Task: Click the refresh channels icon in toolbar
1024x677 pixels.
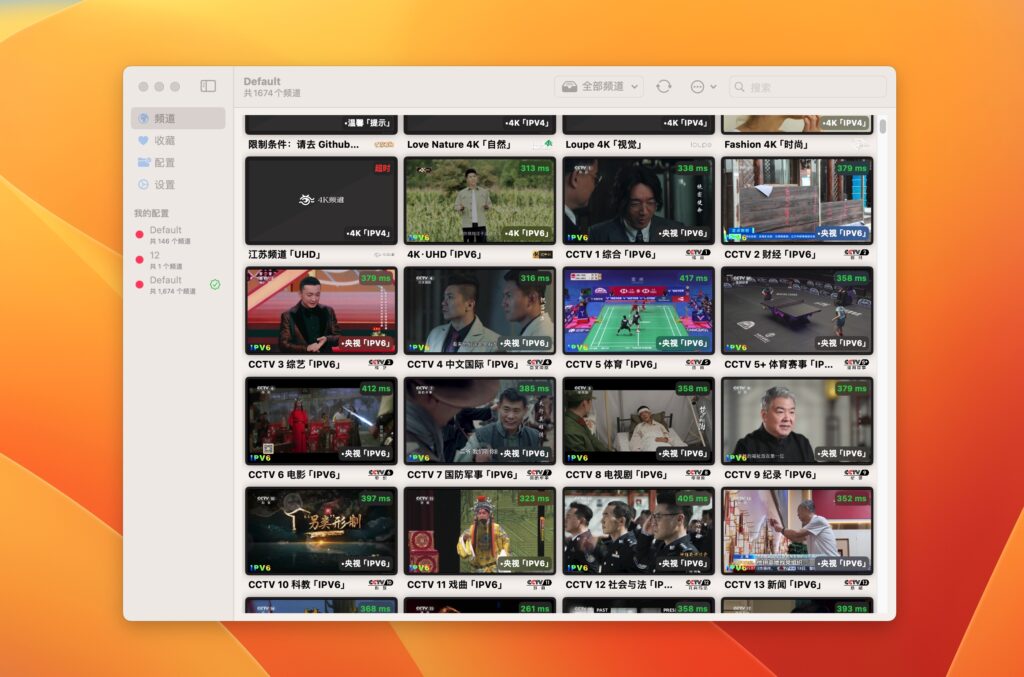Action: tap(662, 87)
